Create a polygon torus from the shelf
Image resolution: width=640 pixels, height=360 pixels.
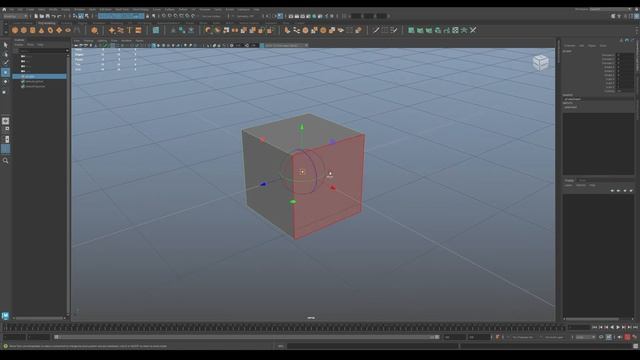50,30
